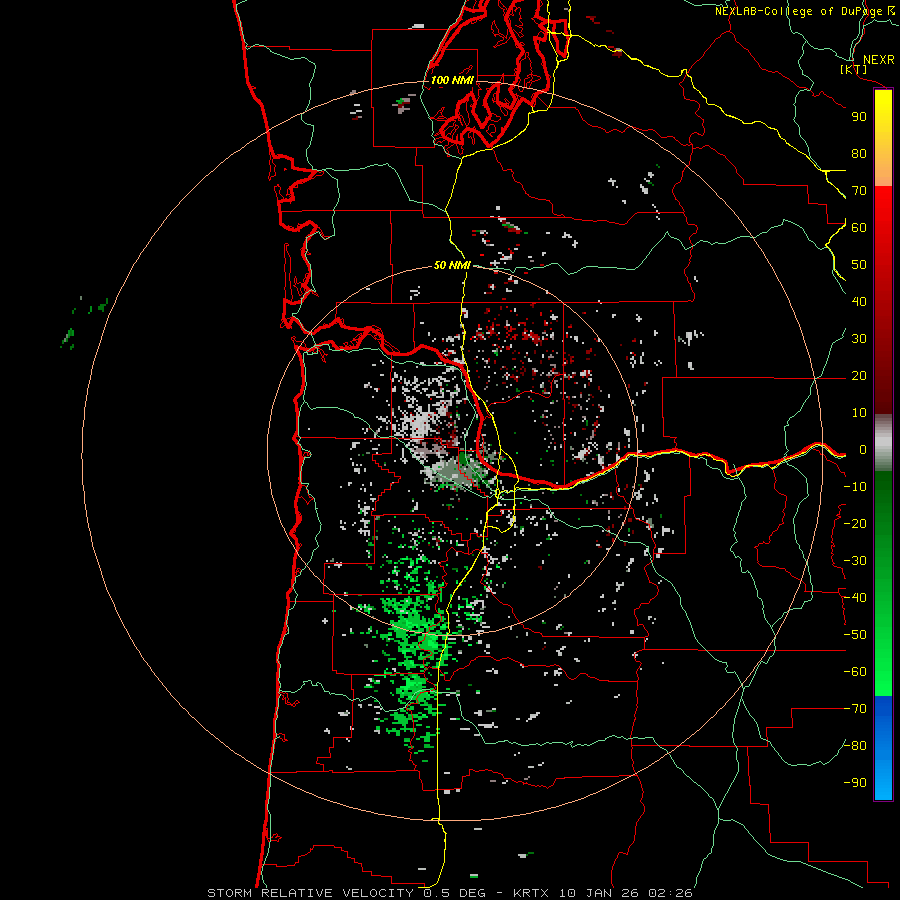The height and width of the screenshot is (900, 900).
Task: Click the -20 value on the velocity scale
Action: click(x=855, y=523)
